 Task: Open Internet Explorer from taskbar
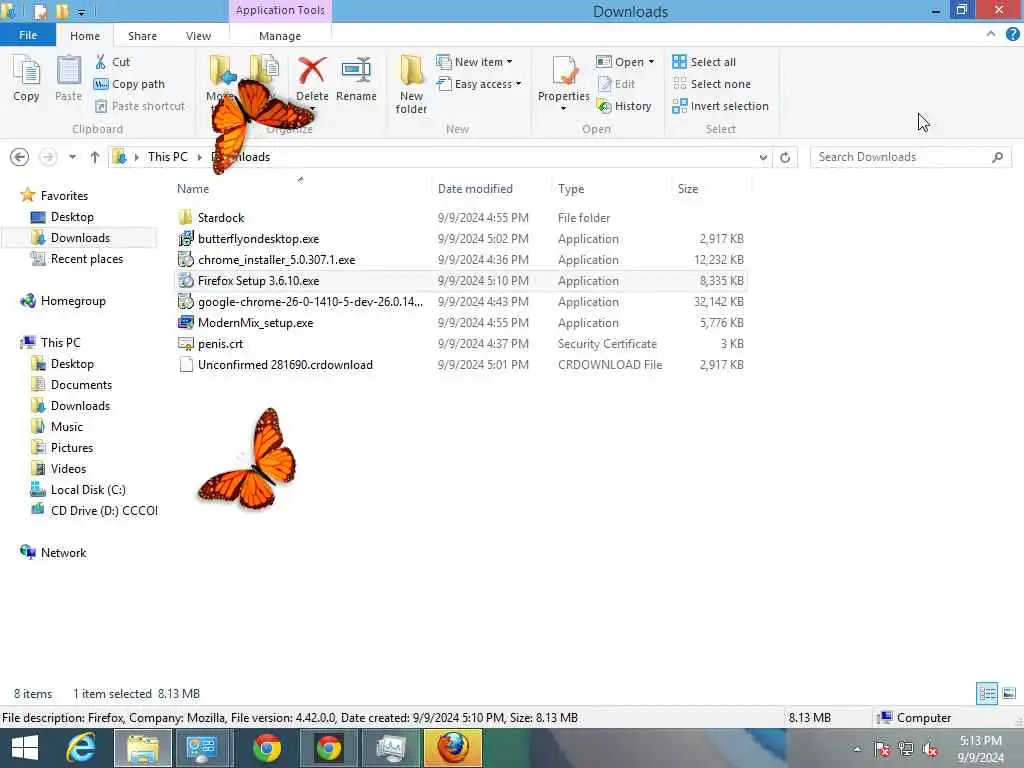81,748
